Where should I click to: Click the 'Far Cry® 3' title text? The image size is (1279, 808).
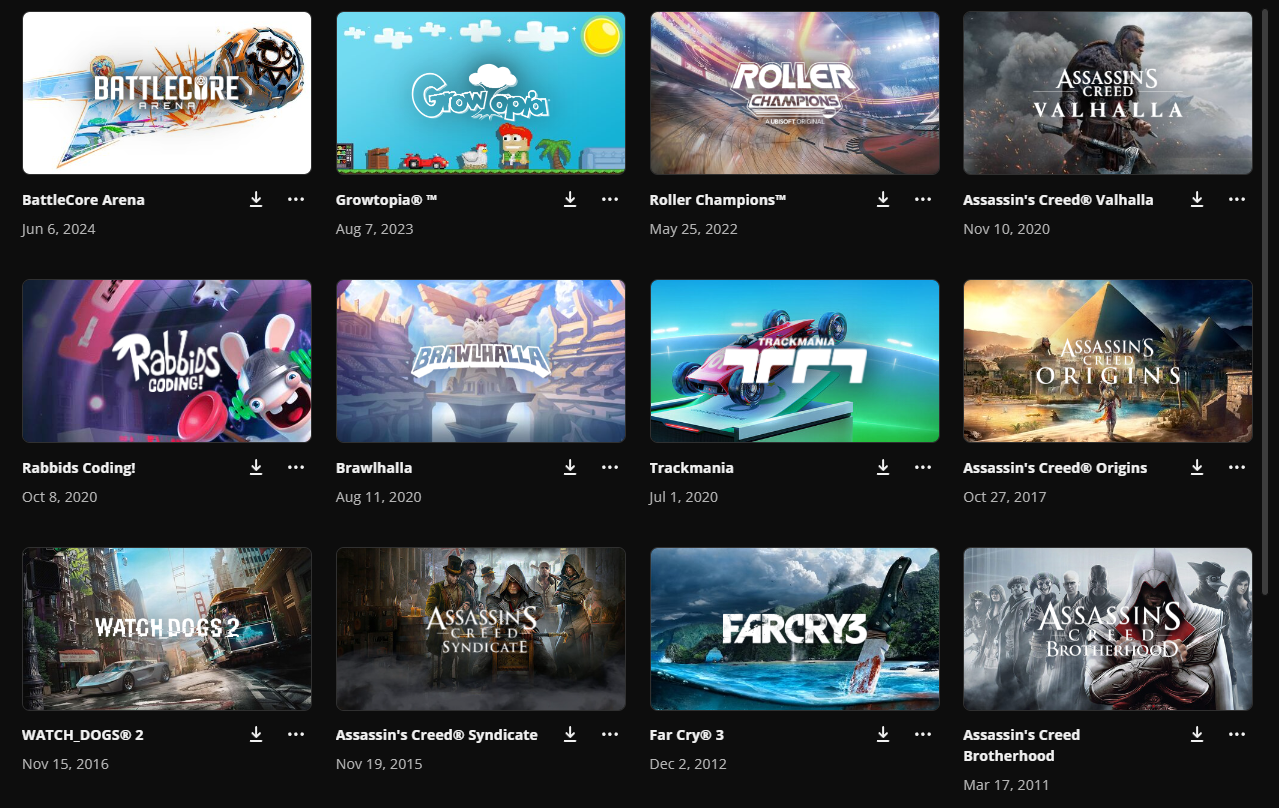pyautogui.click(x=687, y=735)
